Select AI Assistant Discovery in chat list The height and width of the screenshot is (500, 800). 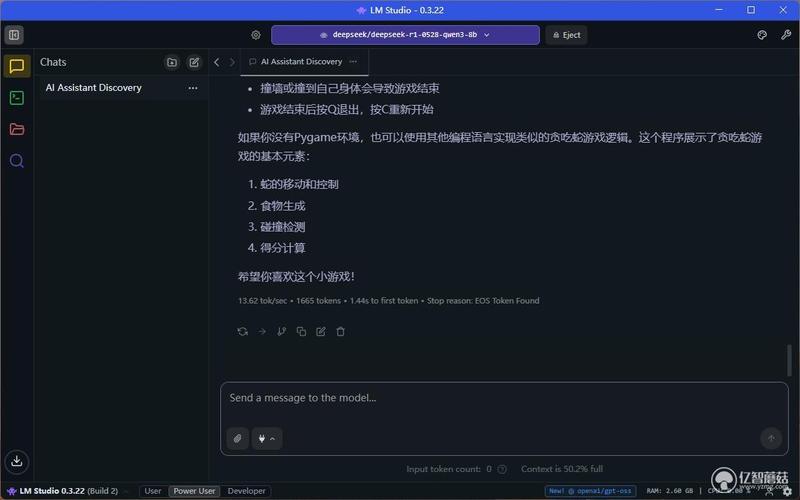[x=93, y=88]
